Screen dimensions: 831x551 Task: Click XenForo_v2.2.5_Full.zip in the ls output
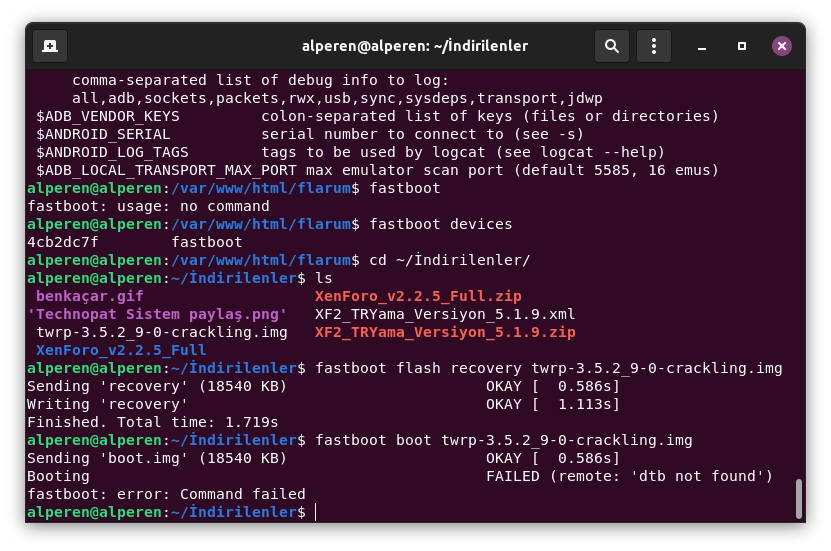pos(418,296)
